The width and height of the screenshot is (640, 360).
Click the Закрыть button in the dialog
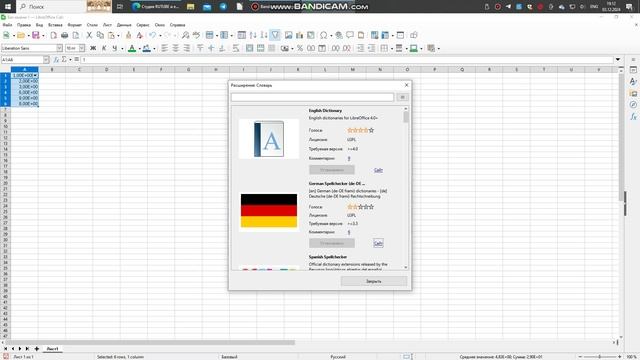click(x=373, y=281)
